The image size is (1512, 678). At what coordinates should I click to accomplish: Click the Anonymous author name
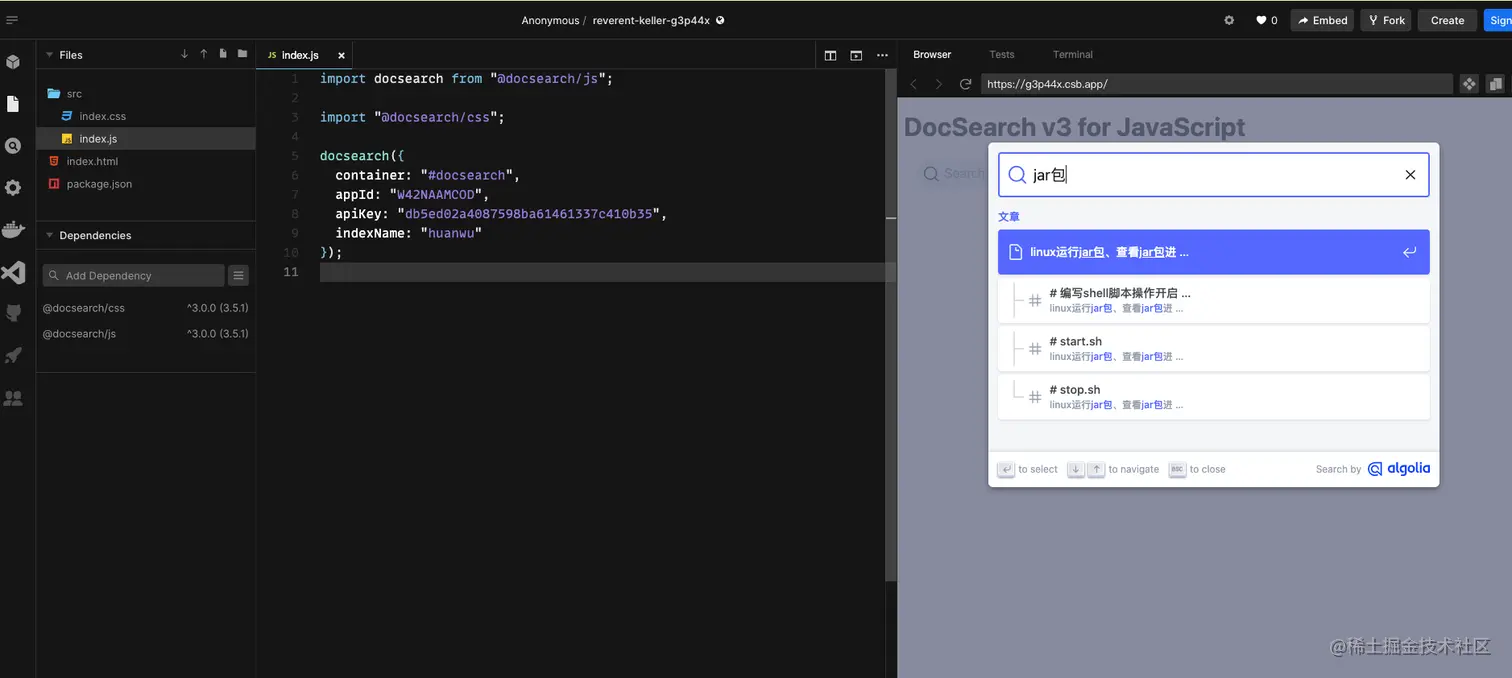pos(550,20)
